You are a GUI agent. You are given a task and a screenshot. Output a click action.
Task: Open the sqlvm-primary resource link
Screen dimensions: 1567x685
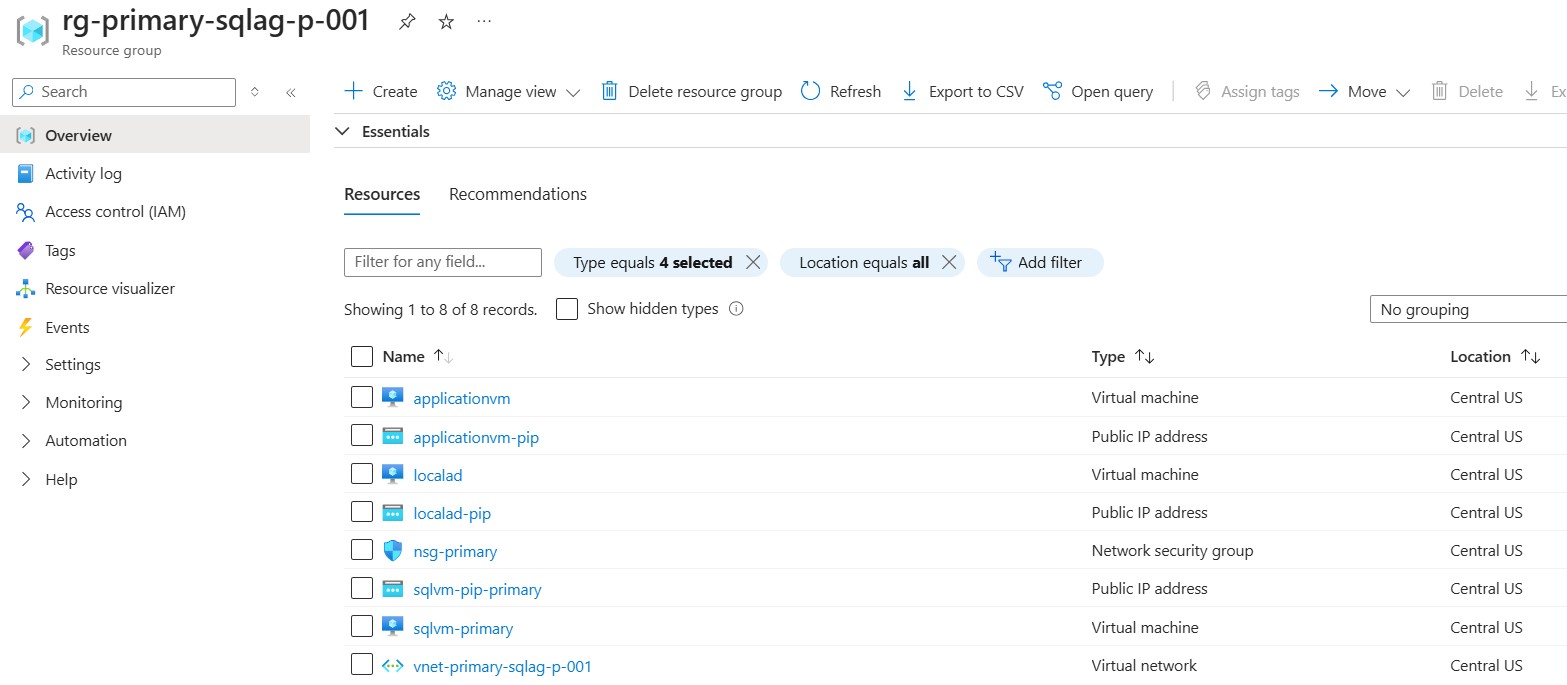[463, 628]
